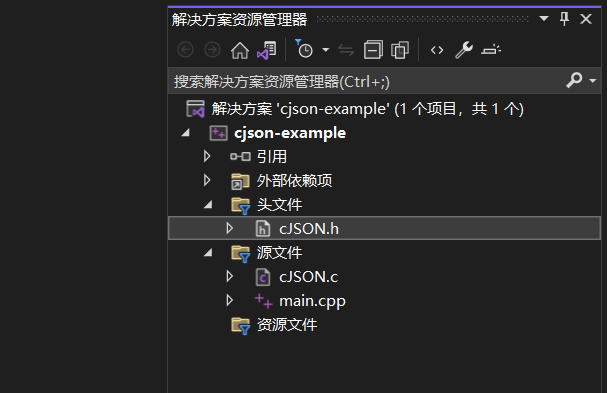Collapse the cjson-example project node
This screenshot has height=393, width=607.
coord(186,133)
